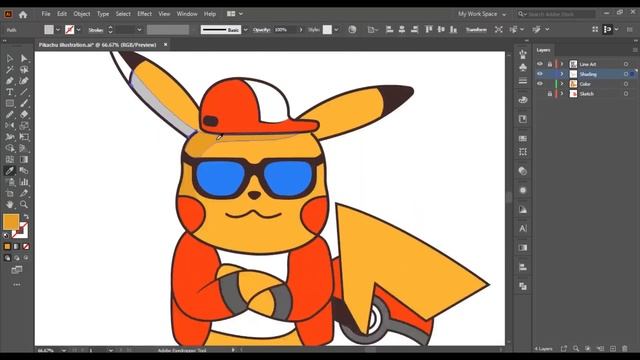
Task: Switch to Pikachu Illustration.ai document tab
Action: click(98, 44)
